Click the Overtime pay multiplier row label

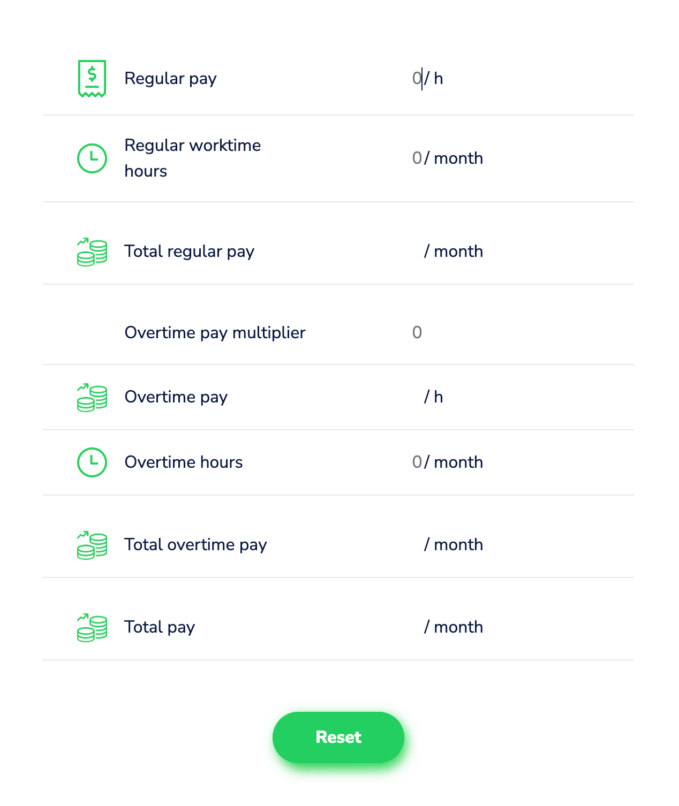coord(214,332)
